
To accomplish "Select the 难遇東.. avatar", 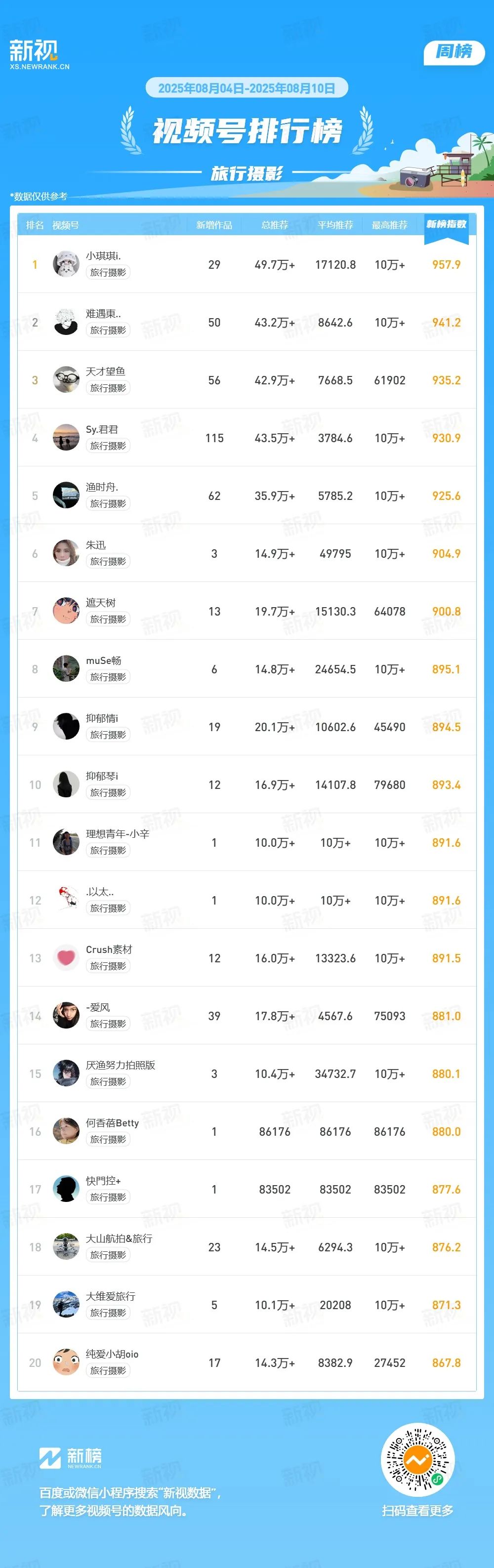I will (66, 322).
